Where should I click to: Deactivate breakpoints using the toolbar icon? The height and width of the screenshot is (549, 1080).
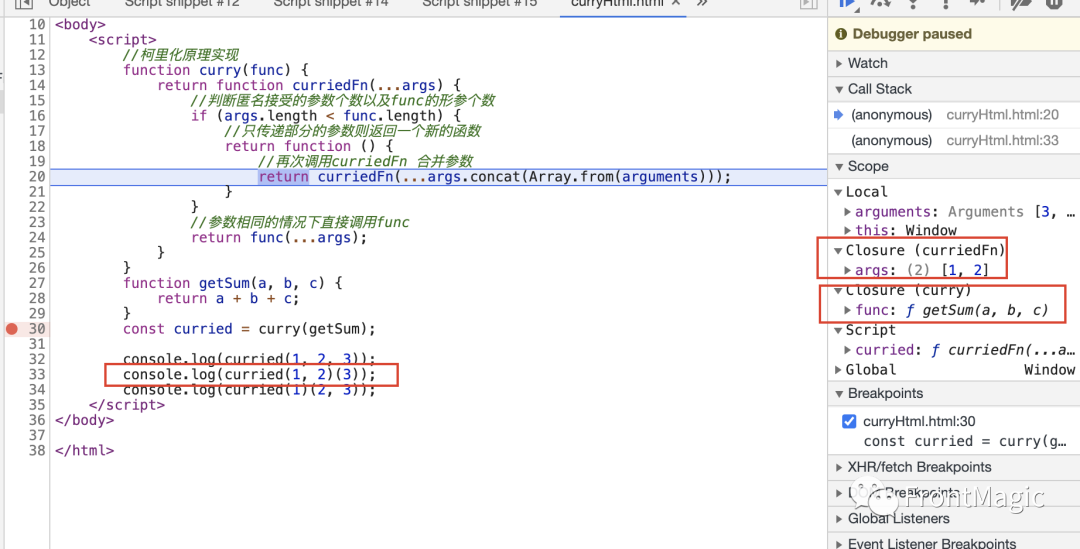click(1021, 3)
